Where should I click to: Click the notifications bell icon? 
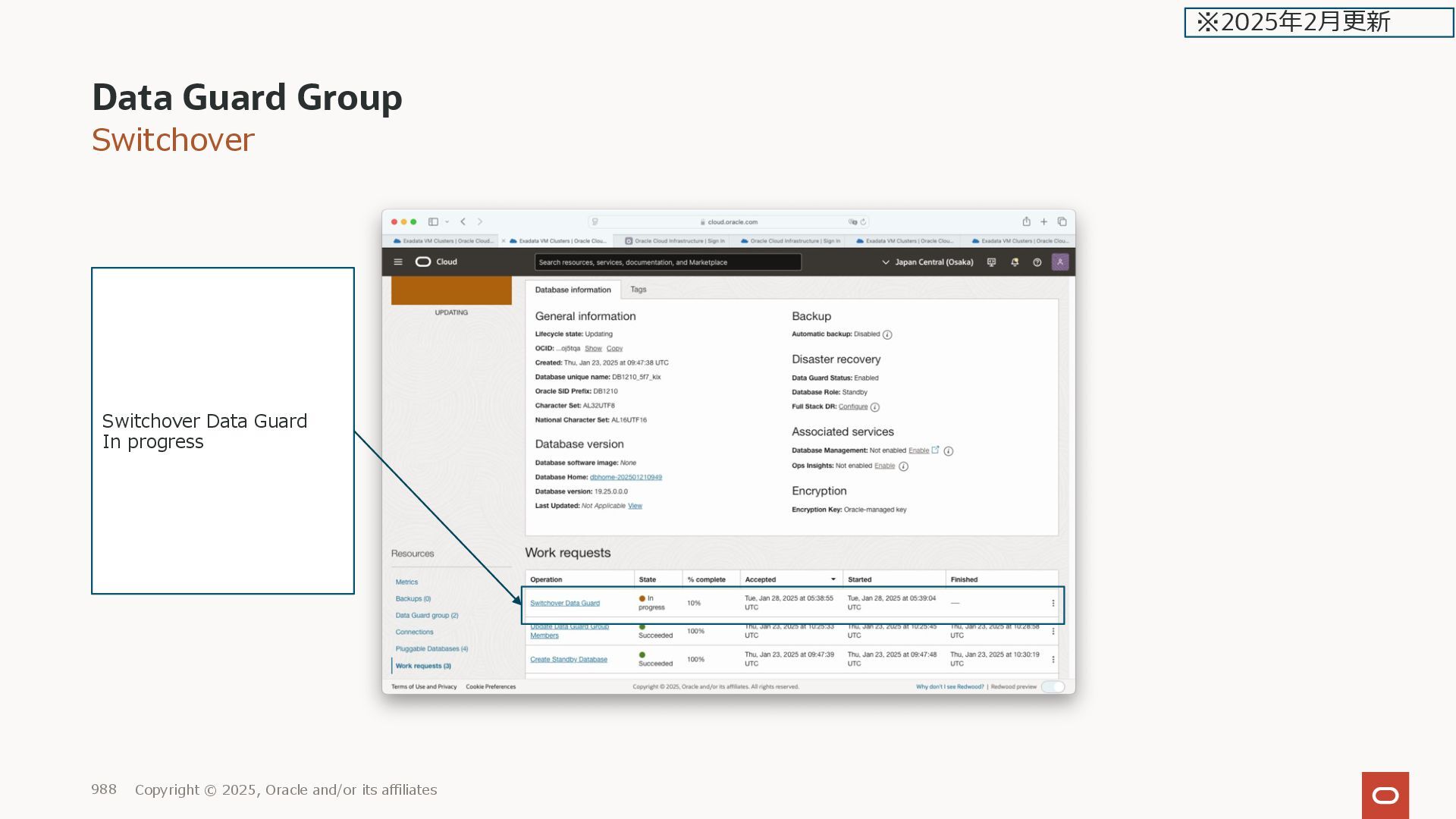click(1014, 262)
